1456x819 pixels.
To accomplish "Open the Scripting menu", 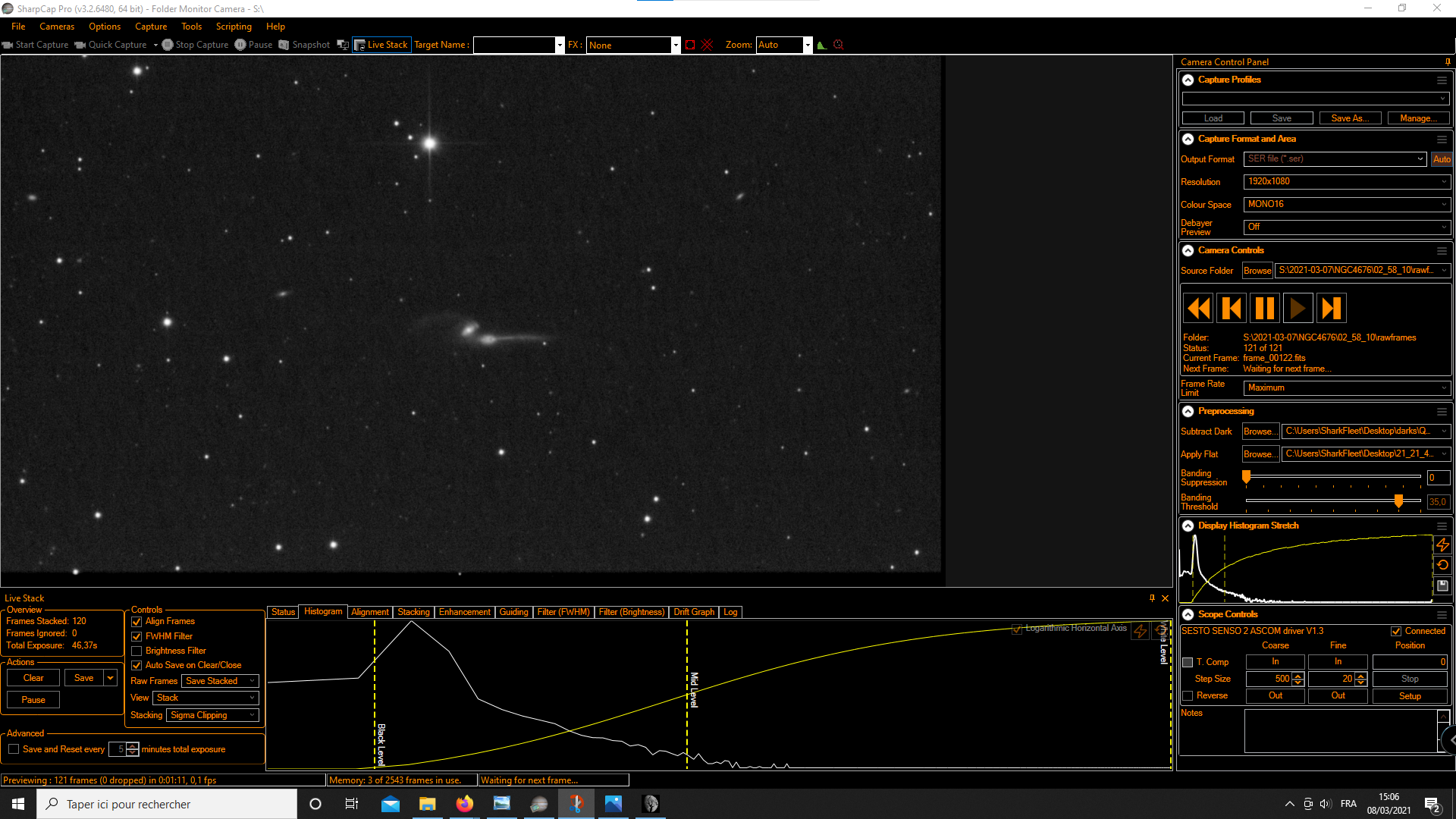I will [234, 27].
